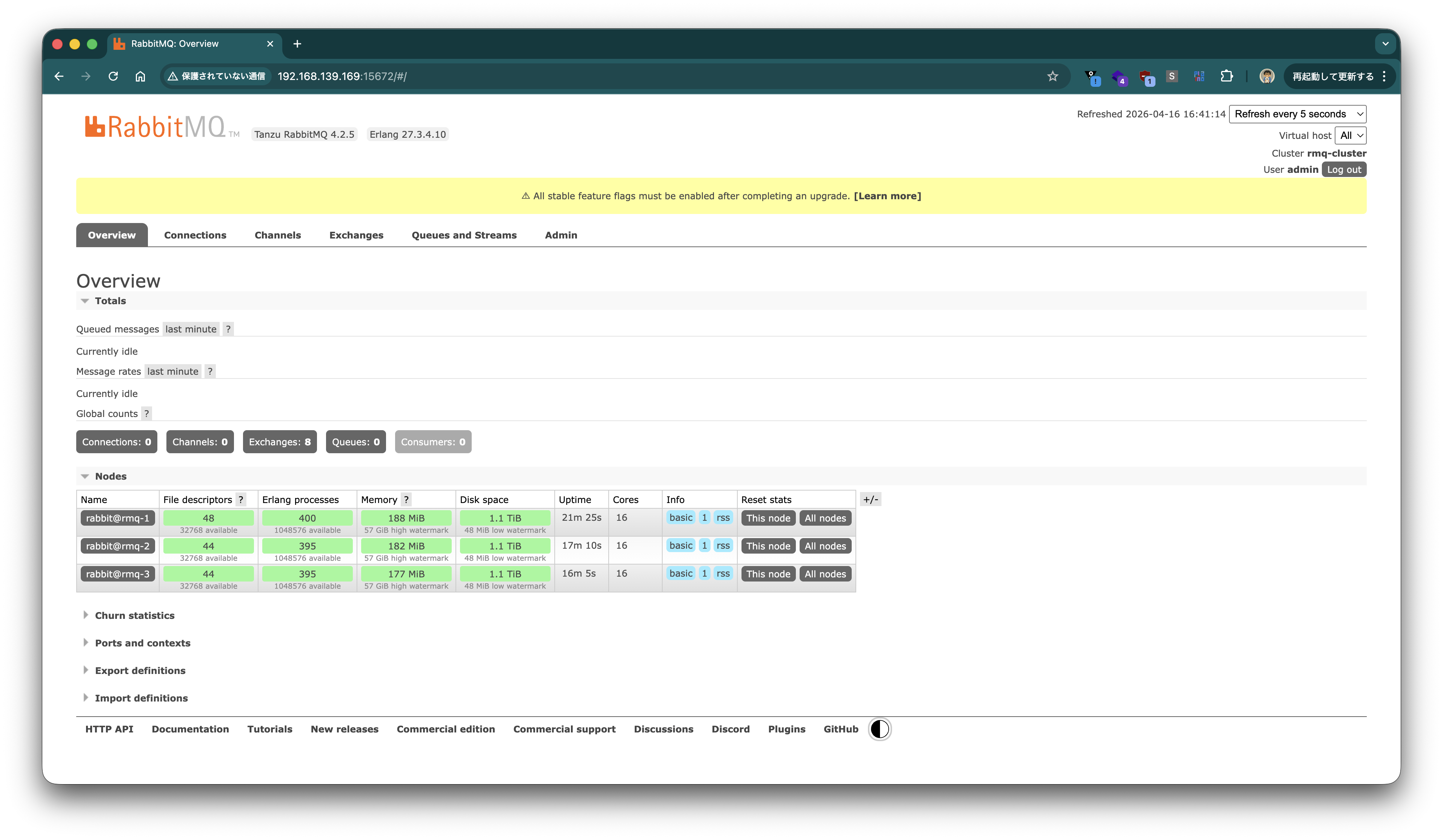
Task: Open node rabbit@rmq-2 details
Action: (x=117, y=546)
